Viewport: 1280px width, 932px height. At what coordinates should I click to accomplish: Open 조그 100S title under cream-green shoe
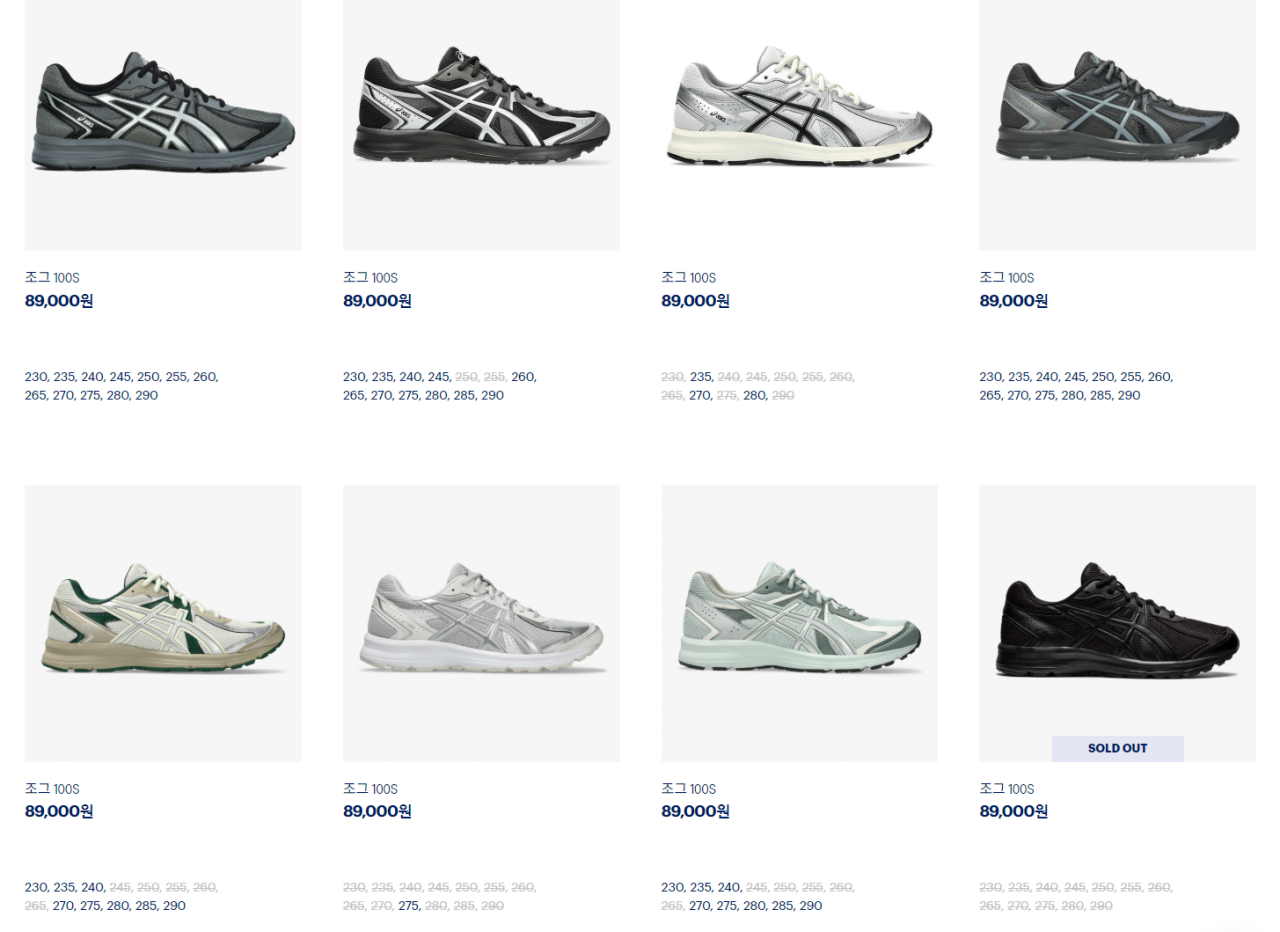52,789
